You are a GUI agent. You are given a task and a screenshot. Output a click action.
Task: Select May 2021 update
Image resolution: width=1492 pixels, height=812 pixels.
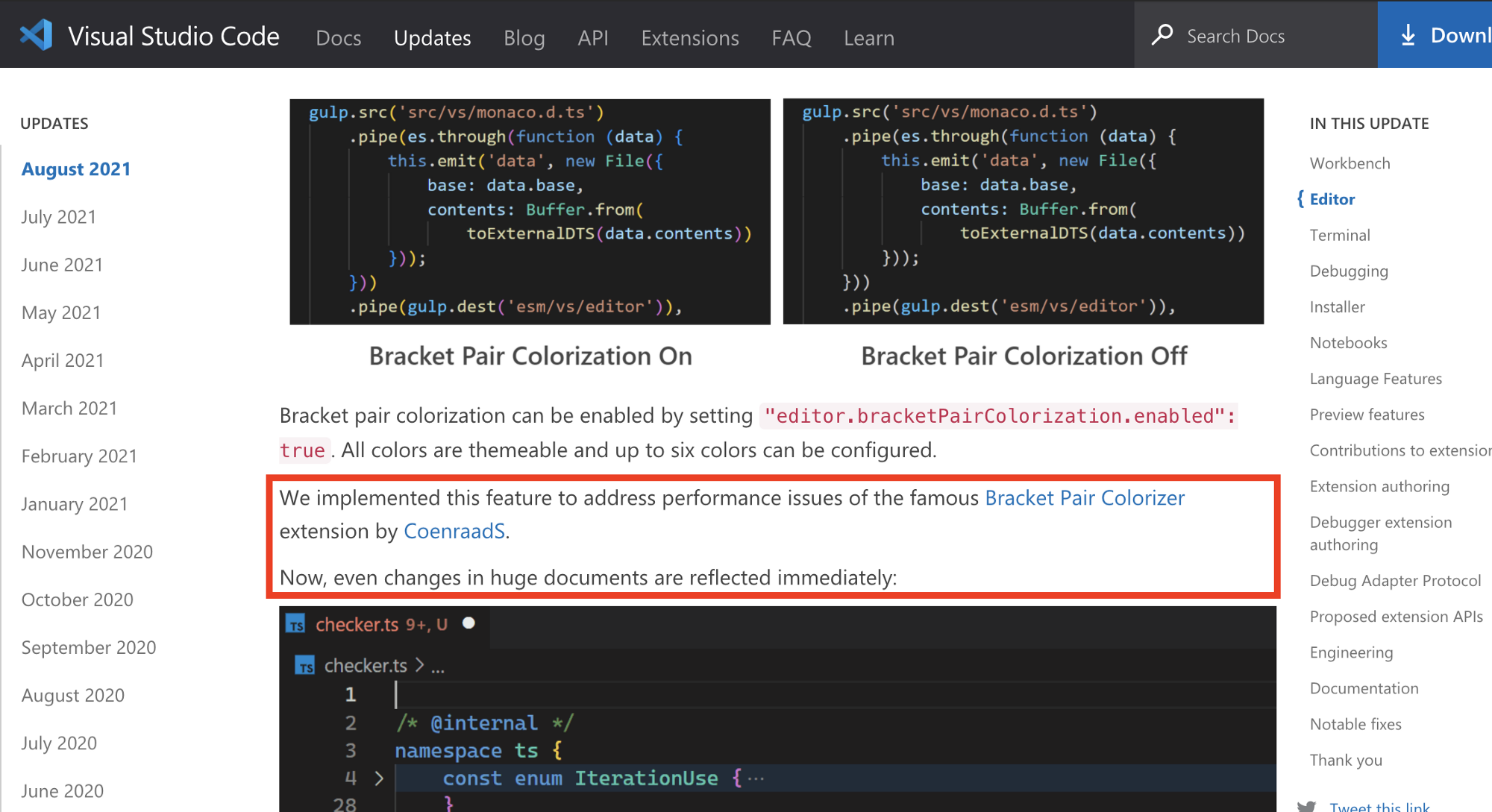61,312
